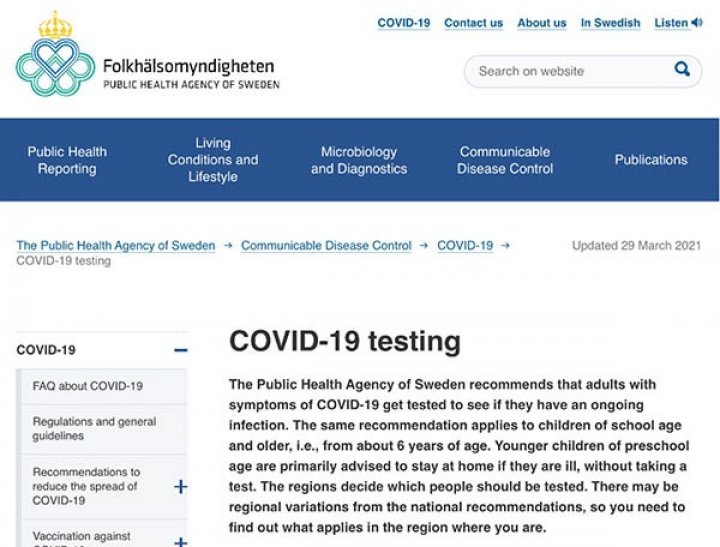Expand the Vaccination against COVID-19 submenu
This screenshot has height=547, width=720.
pos(181,541)
